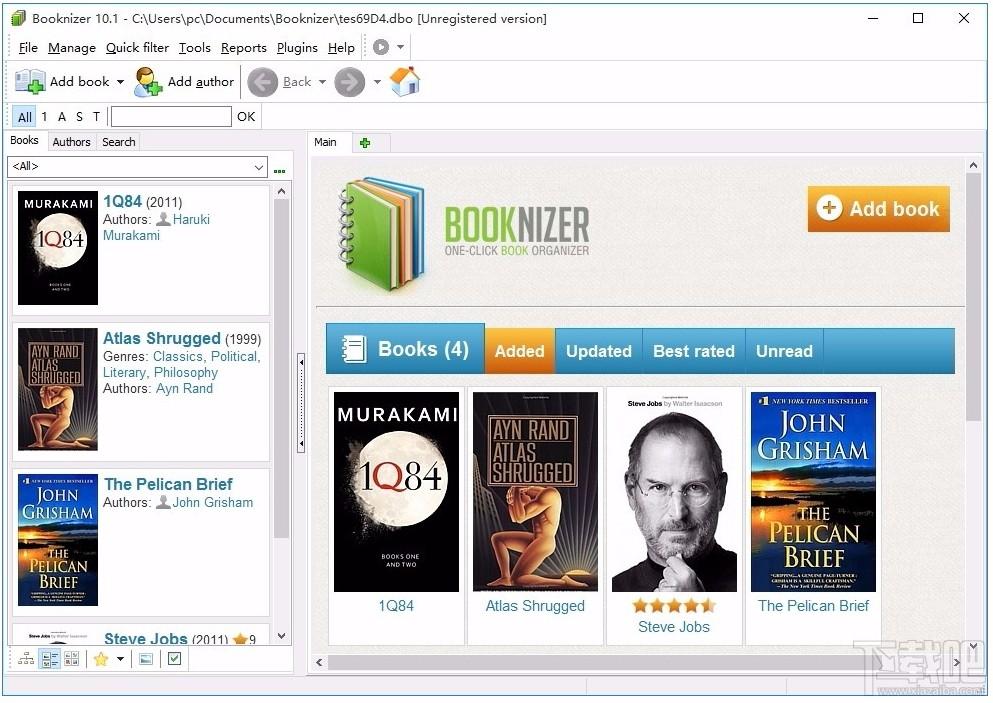Screen dimensions: 993x703
Task: Click the author icon beside Haruki Murakami
Action: coord(163,219)
